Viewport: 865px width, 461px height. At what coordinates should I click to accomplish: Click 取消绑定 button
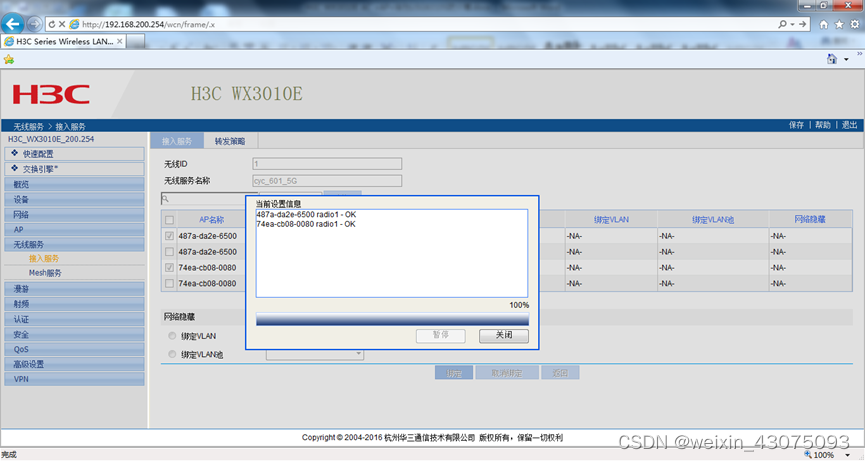click(x=507, y=373)
